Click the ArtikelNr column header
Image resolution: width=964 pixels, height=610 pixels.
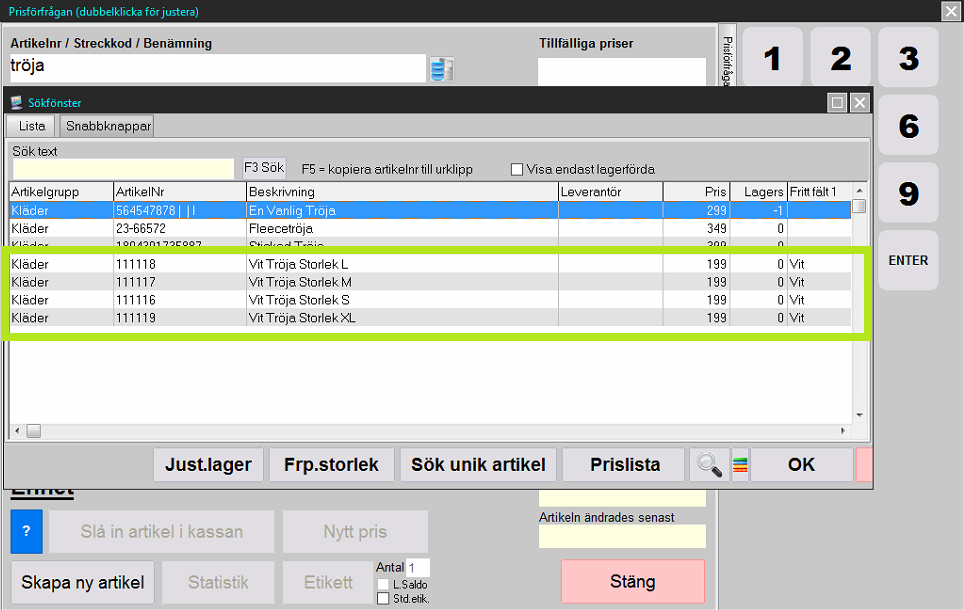(178, 191)
